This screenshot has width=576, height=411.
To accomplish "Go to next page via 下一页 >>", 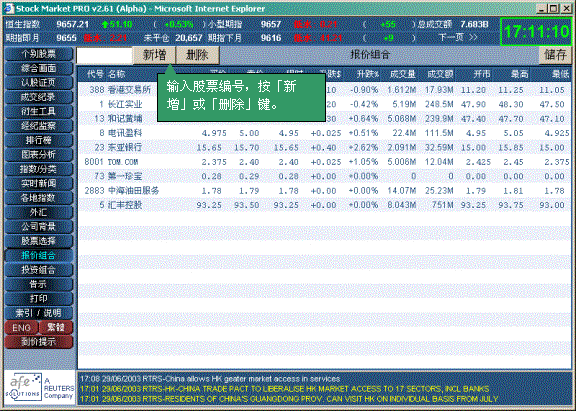I will (x=458, y=37).
